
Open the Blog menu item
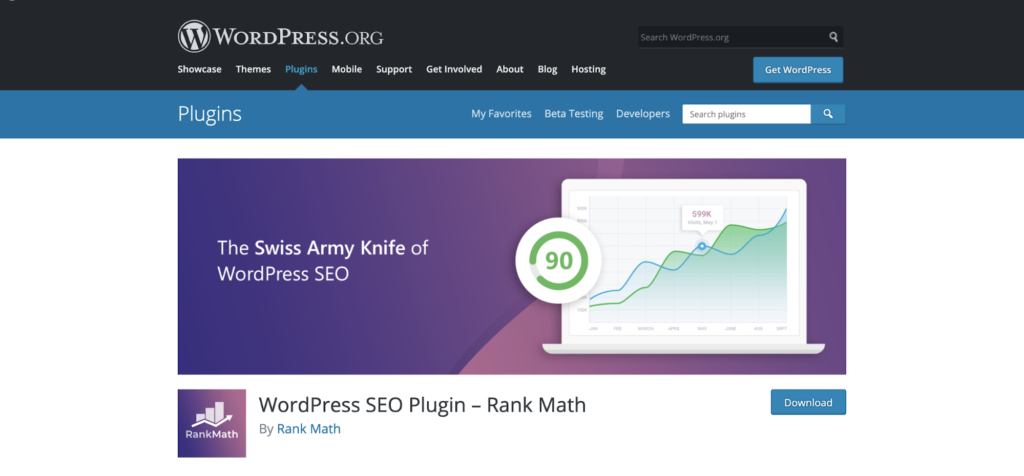547,69
